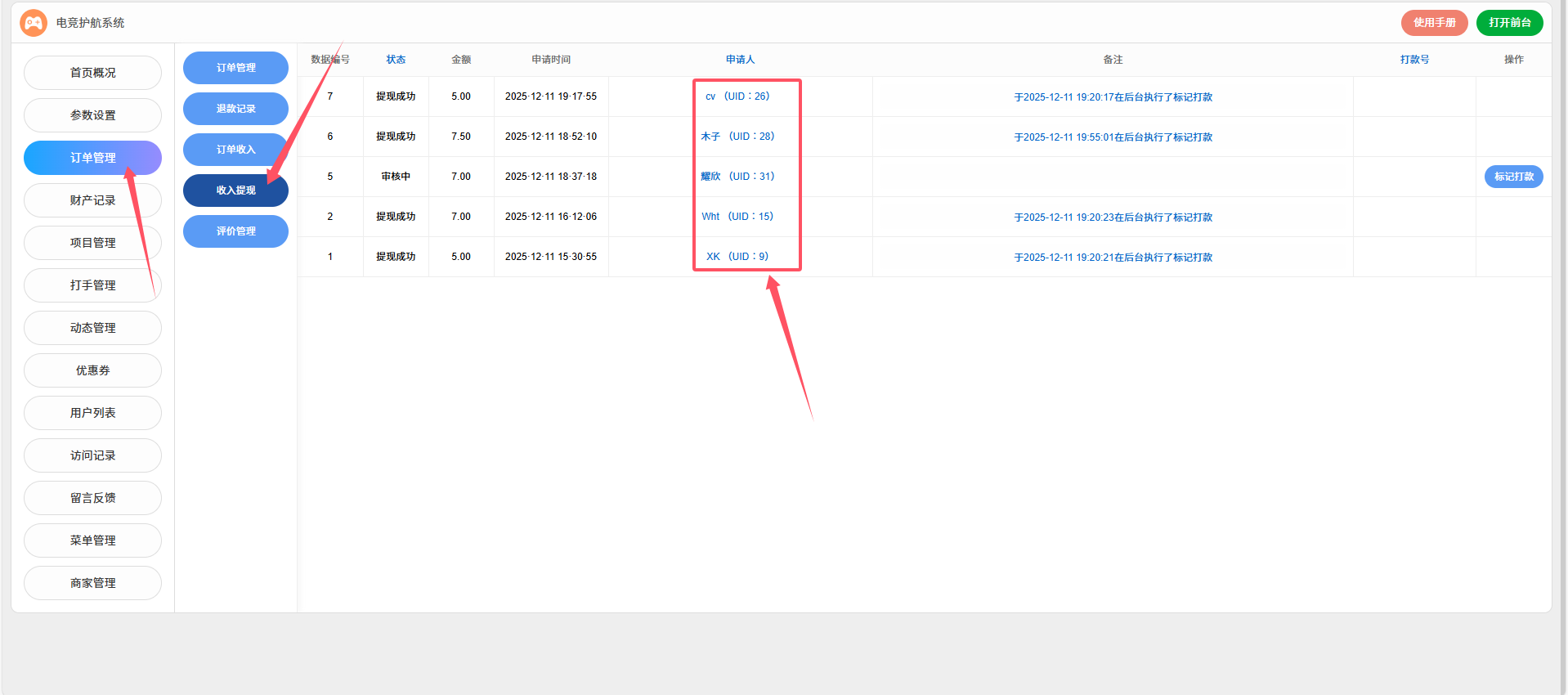Open applicant cv (UID: 26) link
This screenshot has height=695, width=1568.
(737, 96)
